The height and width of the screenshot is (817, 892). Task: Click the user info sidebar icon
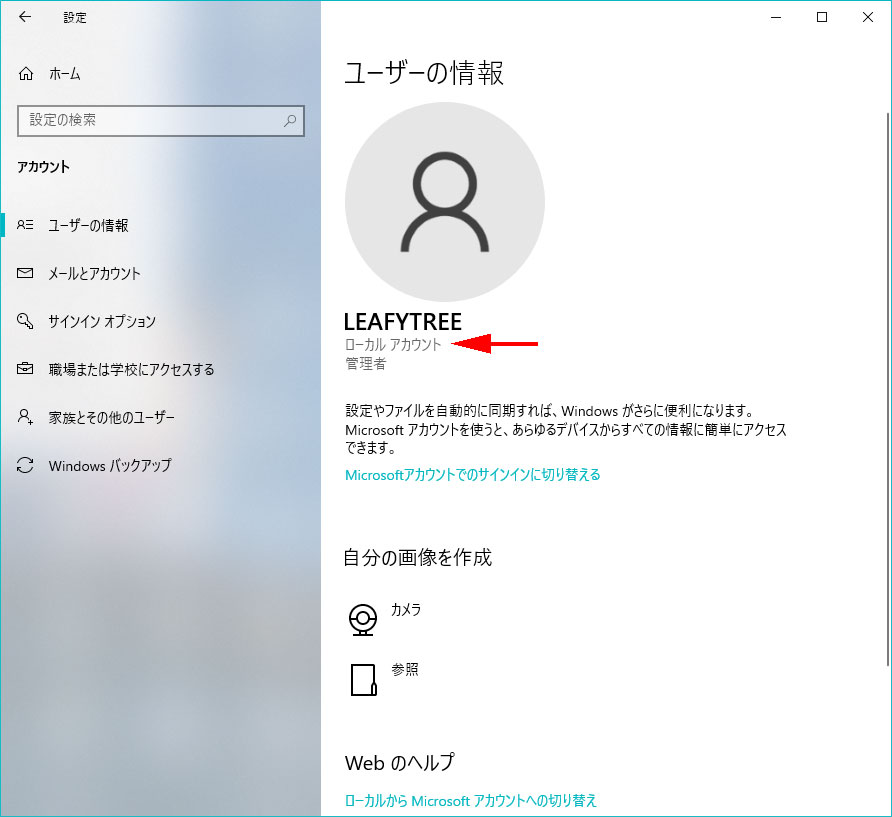tap(26, 226)
